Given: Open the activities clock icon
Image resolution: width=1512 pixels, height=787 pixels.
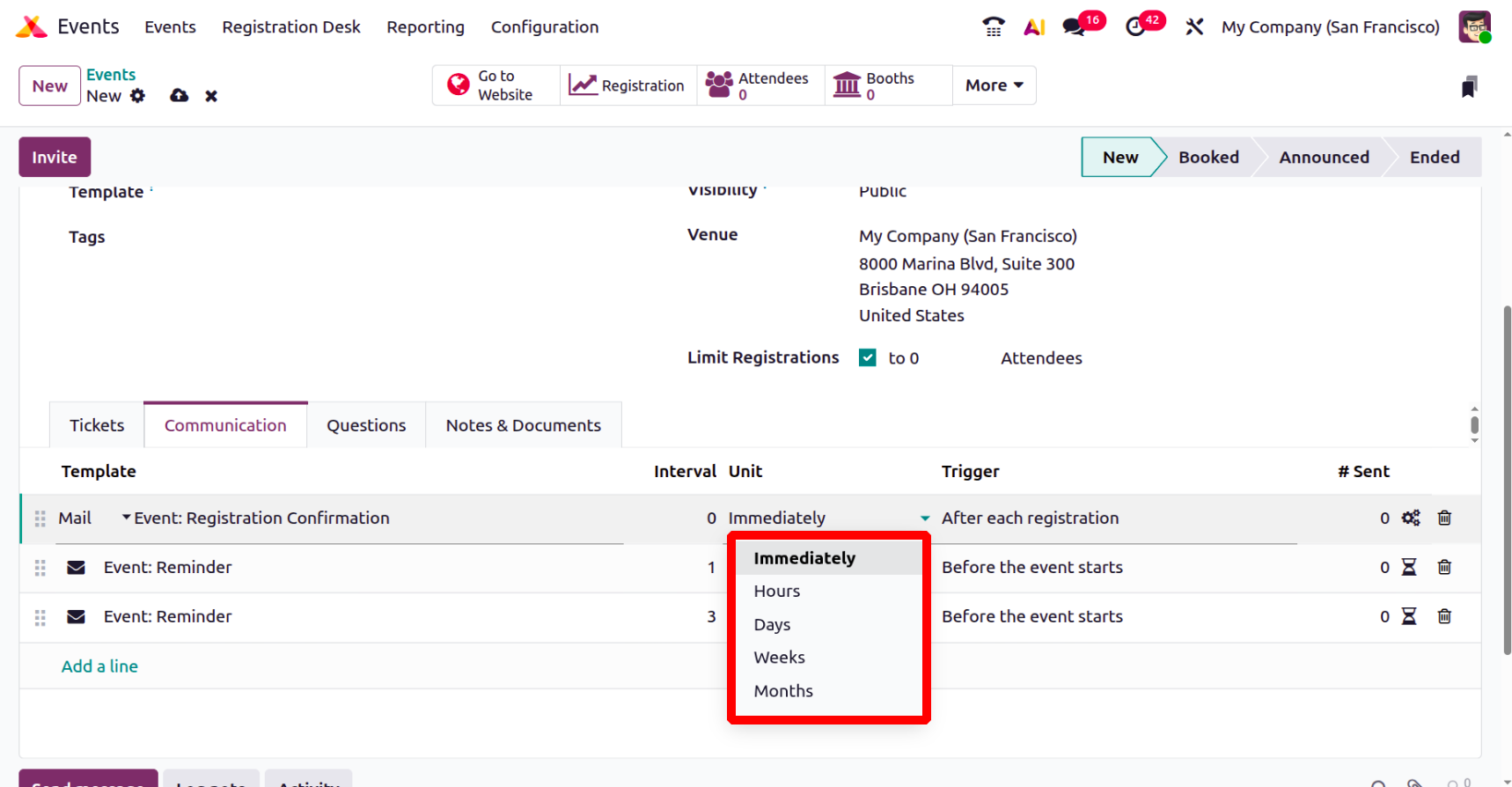Looking at the screenshot, I should point(1136,27).
